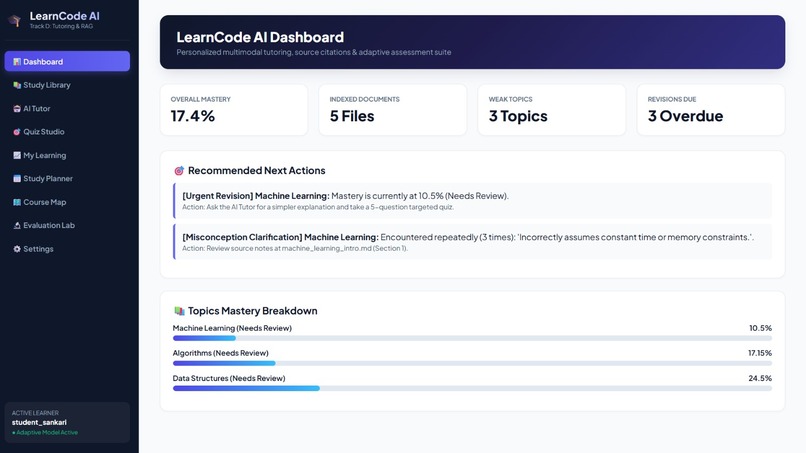Screen dimensions: 806x453
Task: Click the action text about 5-question targeted quiz
Action: 318,207
